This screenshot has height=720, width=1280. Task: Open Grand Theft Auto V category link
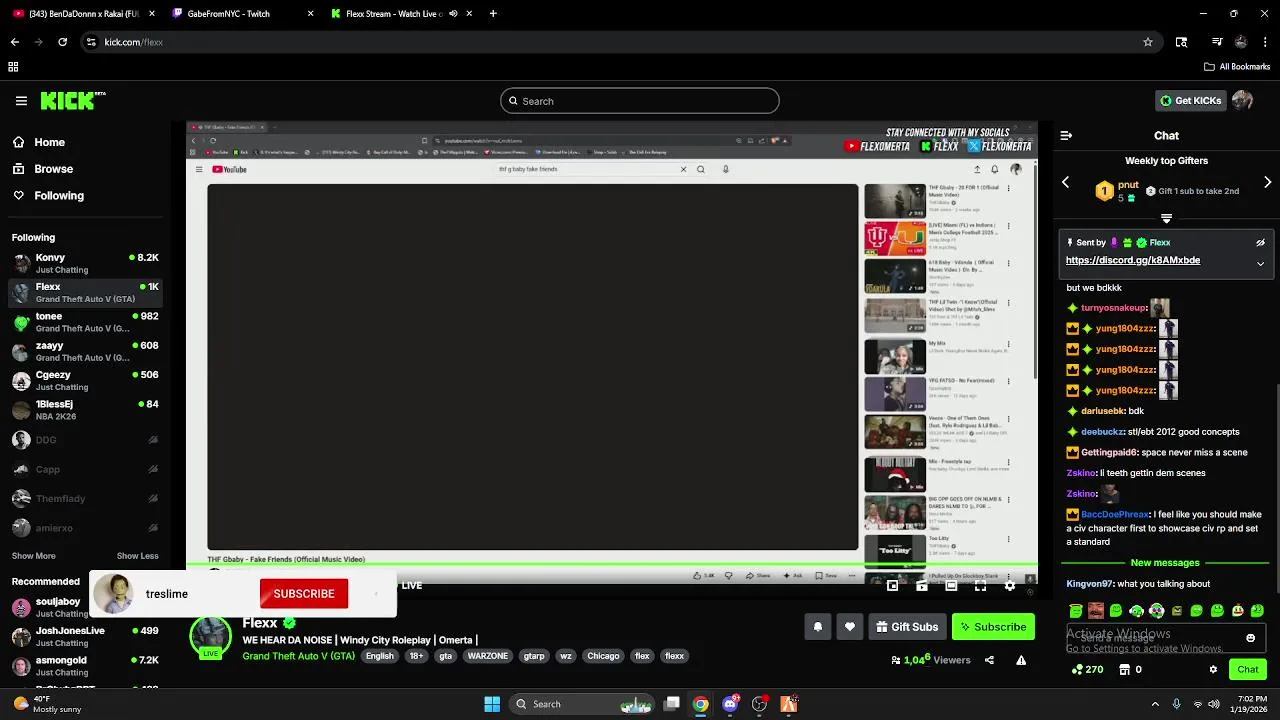298,656
